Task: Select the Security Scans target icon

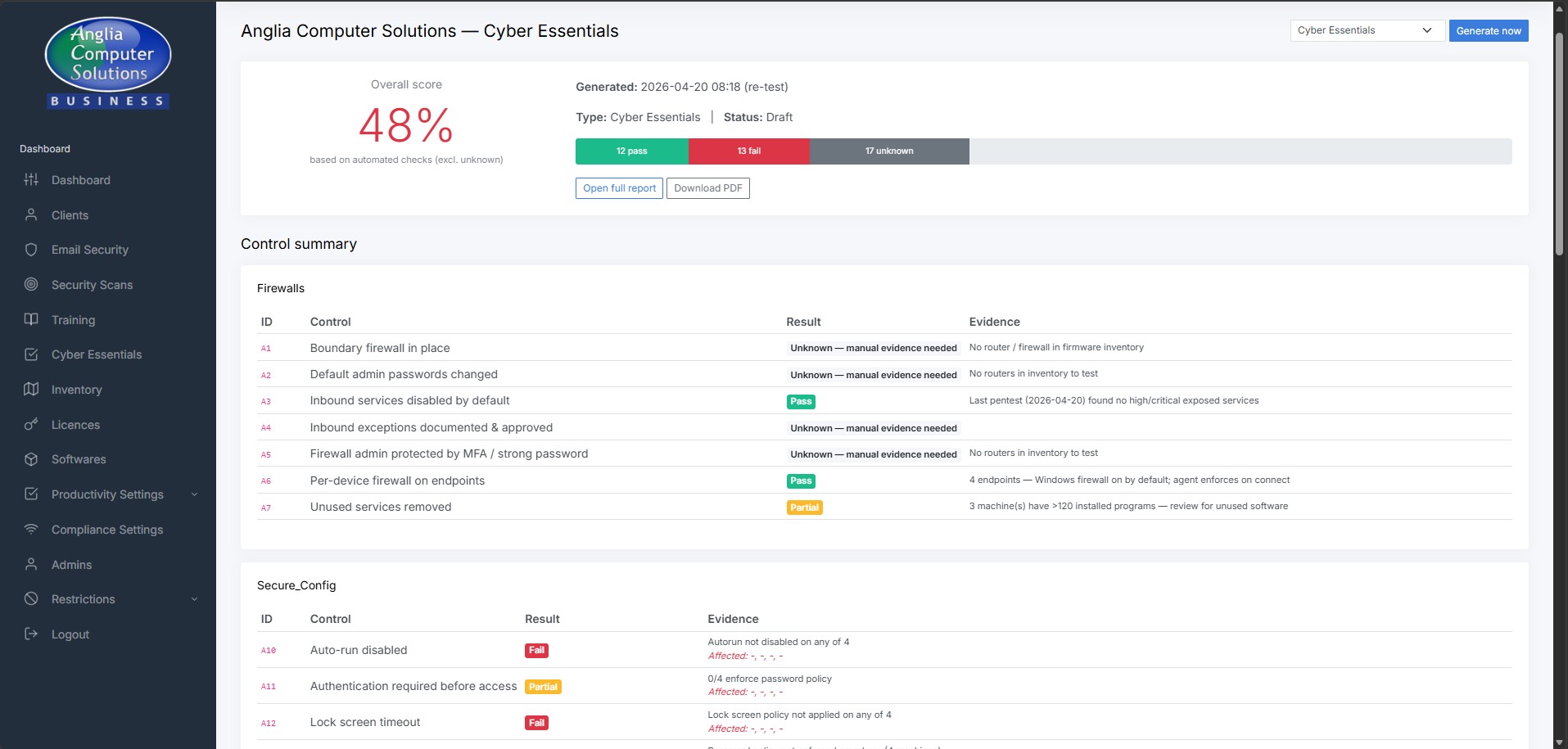Action: [x=31, y=285]
